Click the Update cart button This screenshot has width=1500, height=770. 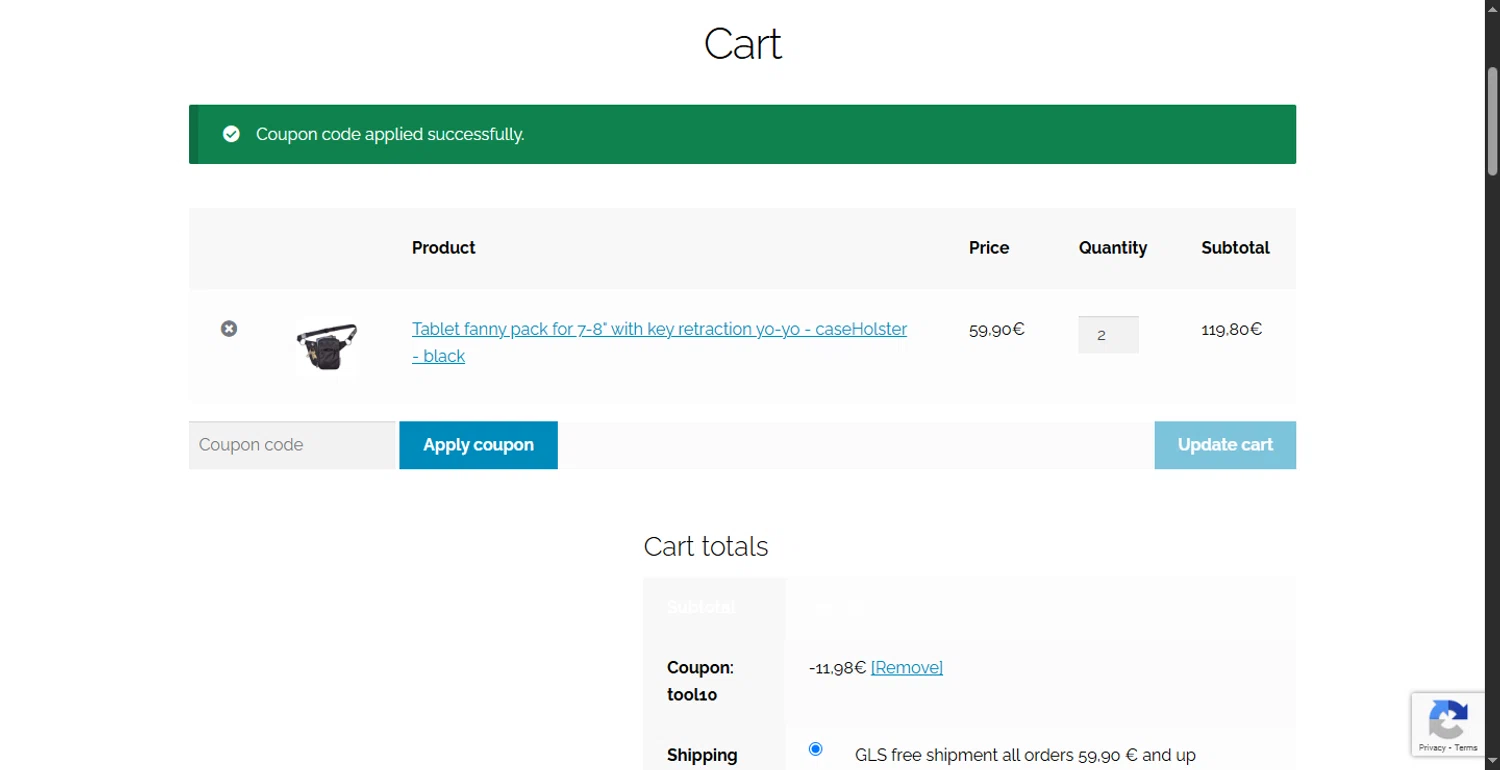coord(1225,445)
